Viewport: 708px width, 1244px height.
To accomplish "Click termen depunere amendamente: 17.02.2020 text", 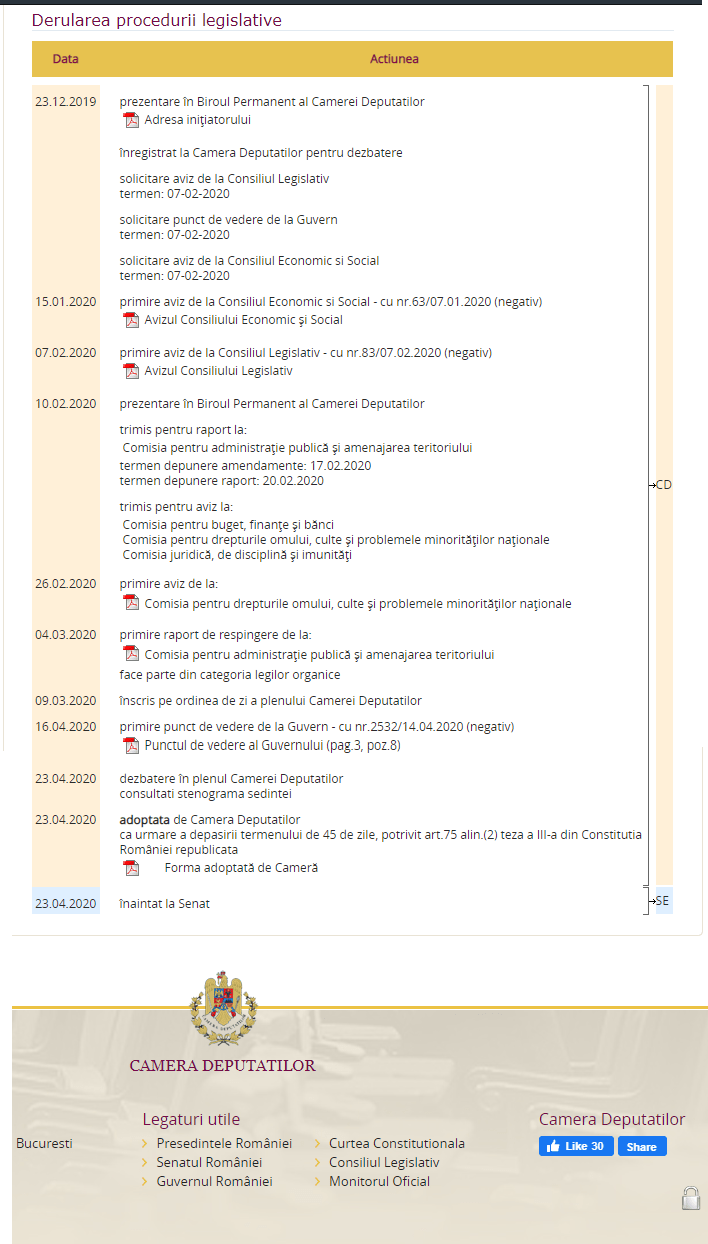I will [x=245, y=466].
